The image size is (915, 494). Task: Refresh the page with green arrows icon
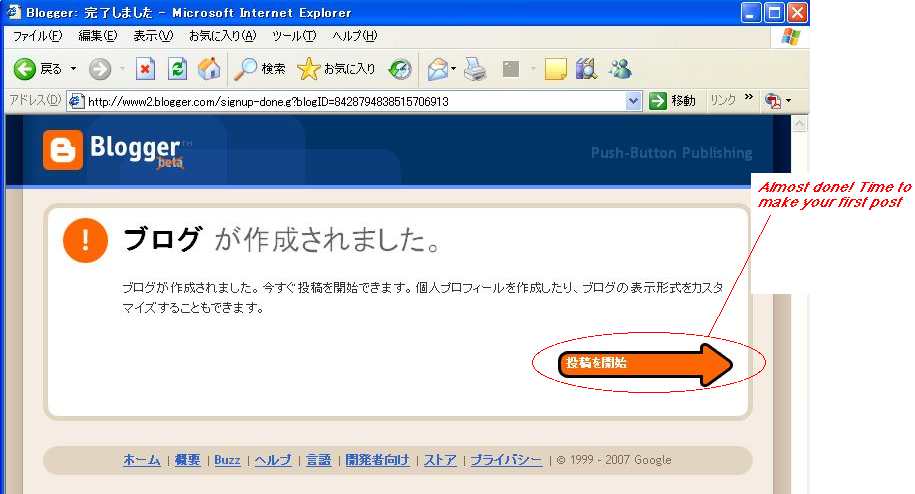pyautogui.click(x=177, y=69)
